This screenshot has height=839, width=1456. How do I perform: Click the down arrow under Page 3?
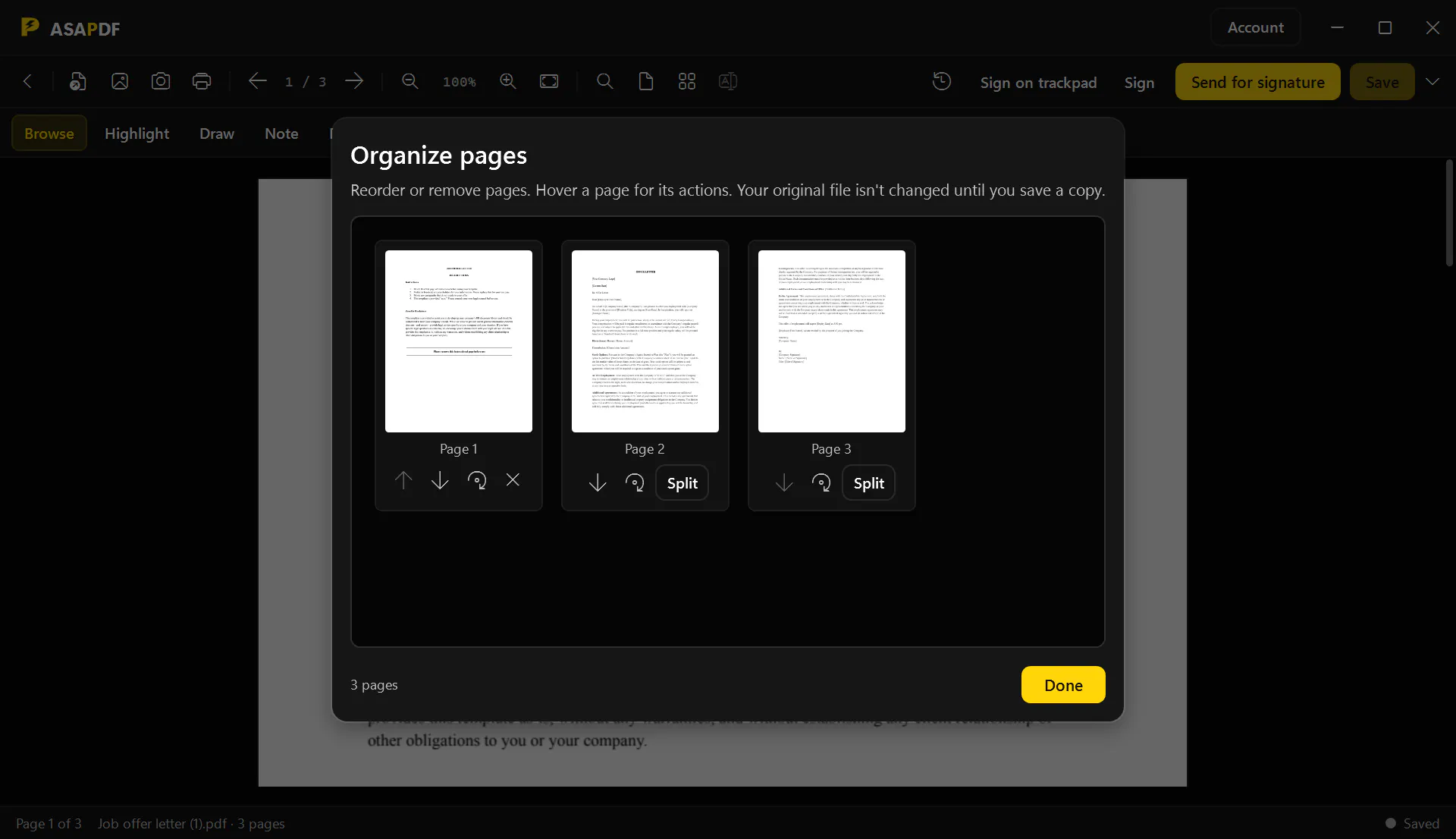click(x=784, y=483)
